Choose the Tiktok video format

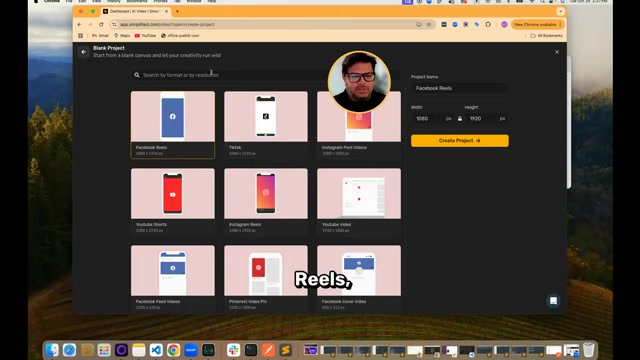click(x=266, y=124)
